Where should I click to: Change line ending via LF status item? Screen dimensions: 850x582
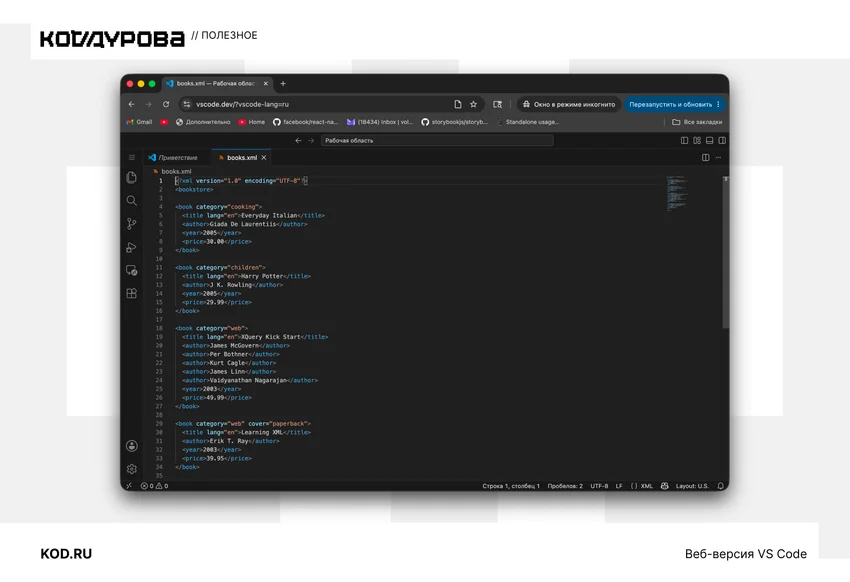coord(619,486)
